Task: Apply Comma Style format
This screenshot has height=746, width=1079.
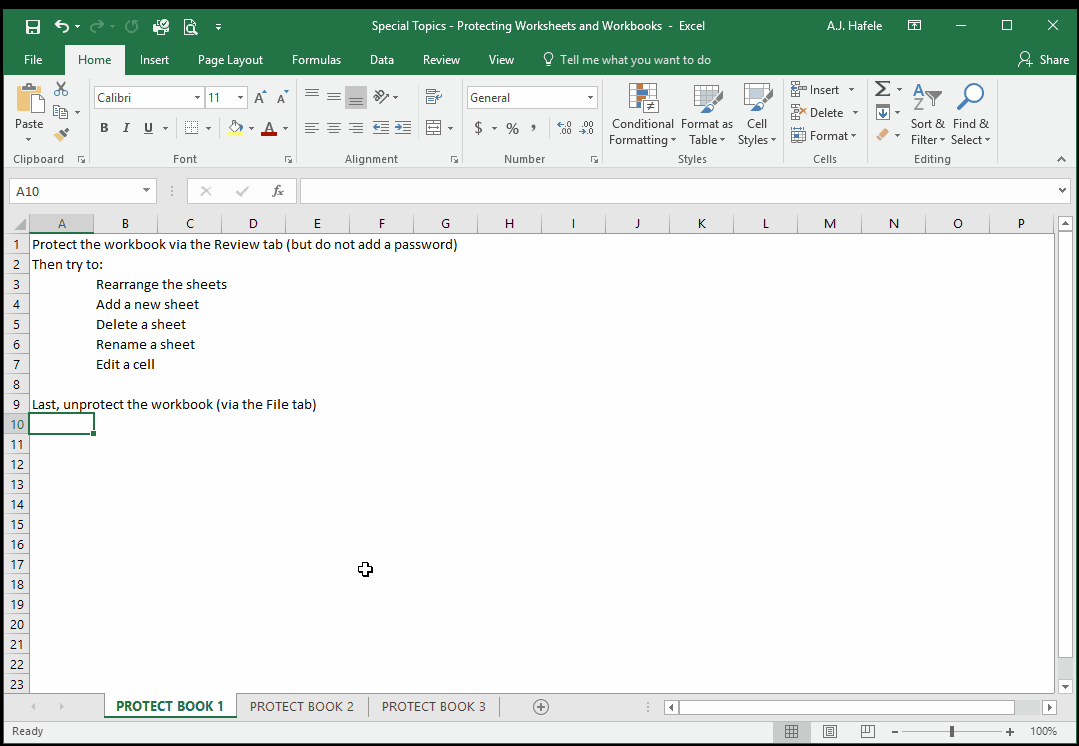Action: point(533,128)
